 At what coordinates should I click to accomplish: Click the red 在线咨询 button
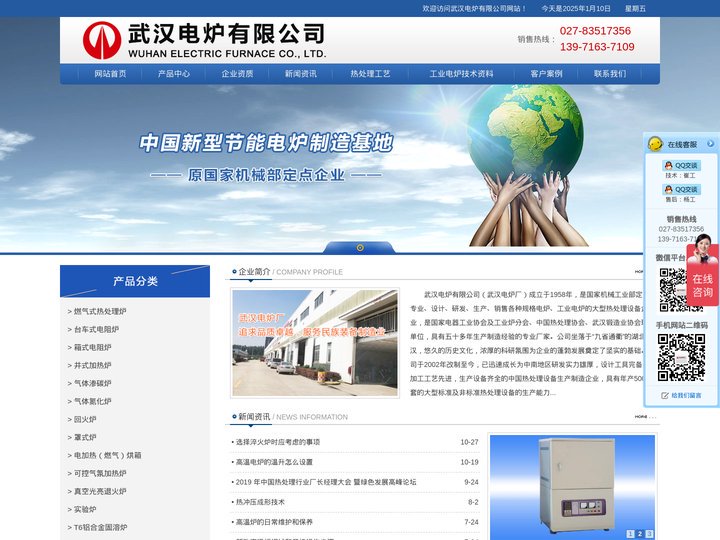pyautogui.click(x=703, y=276)
